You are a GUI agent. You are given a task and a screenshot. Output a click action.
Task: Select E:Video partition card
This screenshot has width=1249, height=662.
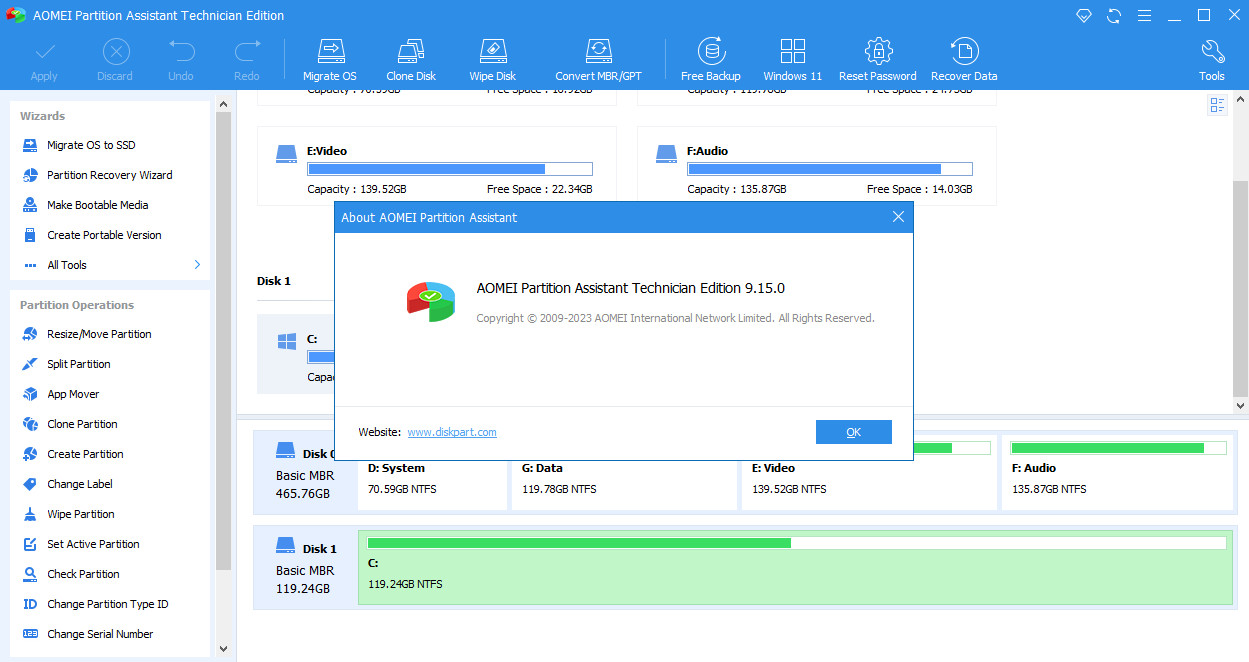click(437, 166)
